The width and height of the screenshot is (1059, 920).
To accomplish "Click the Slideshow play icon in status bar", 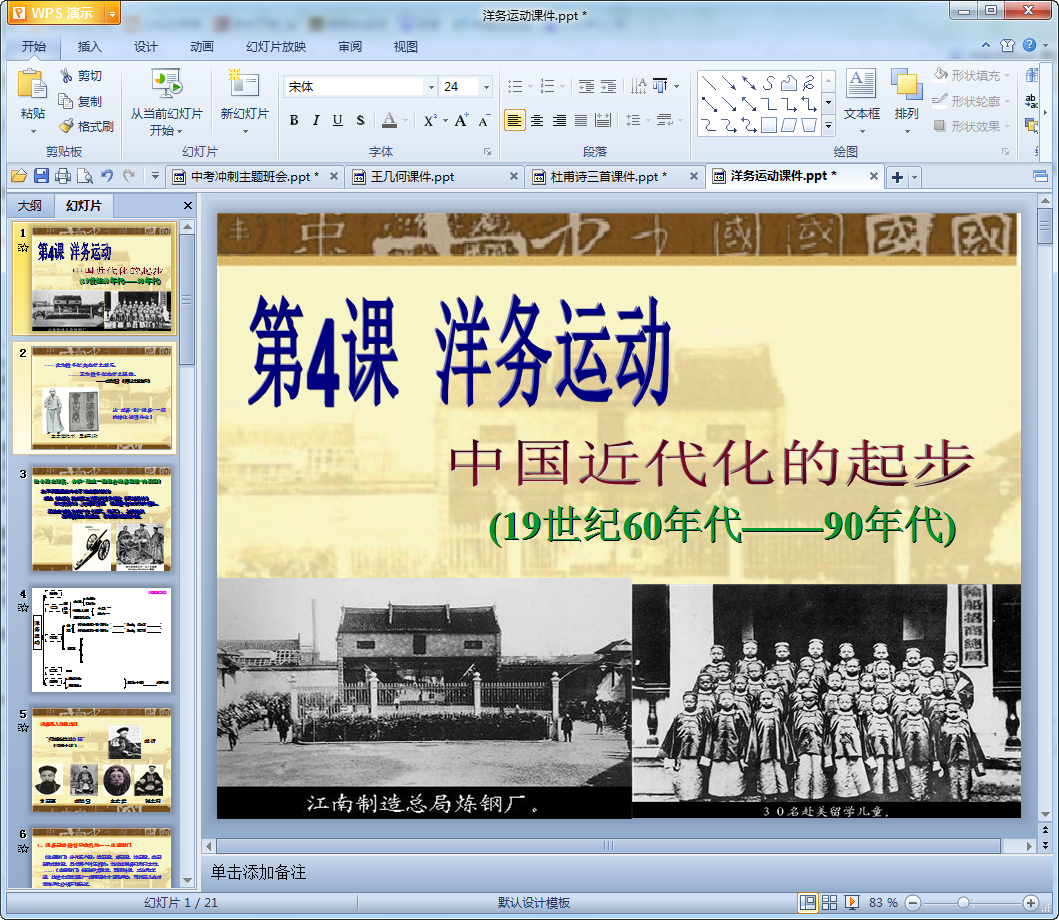I will click(x=852, y=902).
